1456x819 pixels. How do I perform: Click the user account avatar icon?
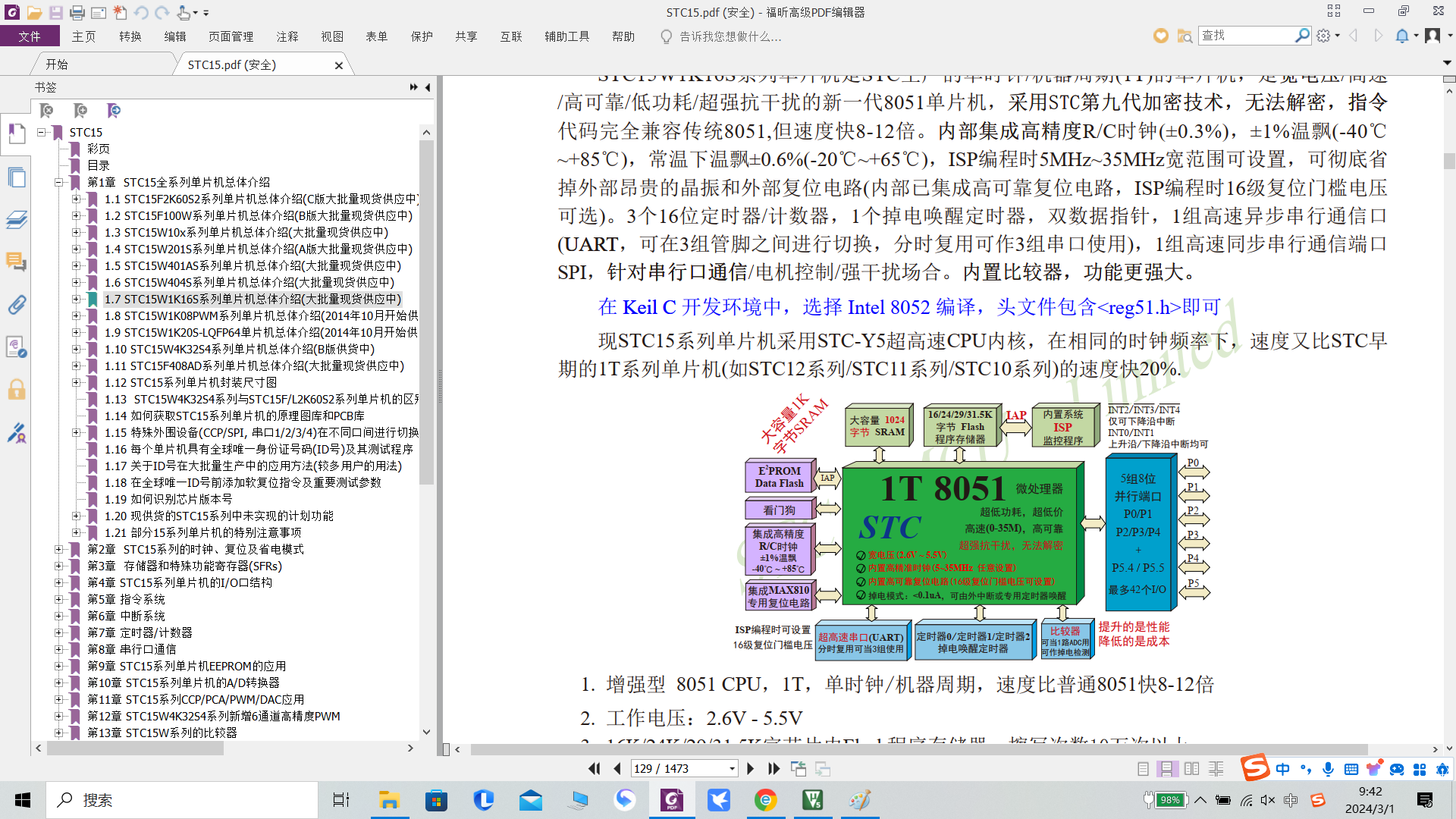[x=1432, y=36]
